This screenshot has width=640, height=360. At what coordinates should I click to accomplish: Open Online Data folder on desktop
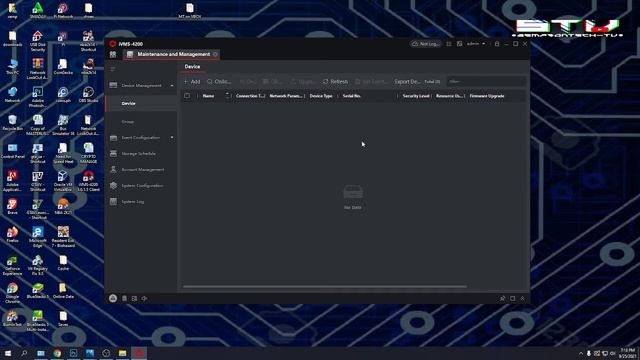click(x=63, y=291)
